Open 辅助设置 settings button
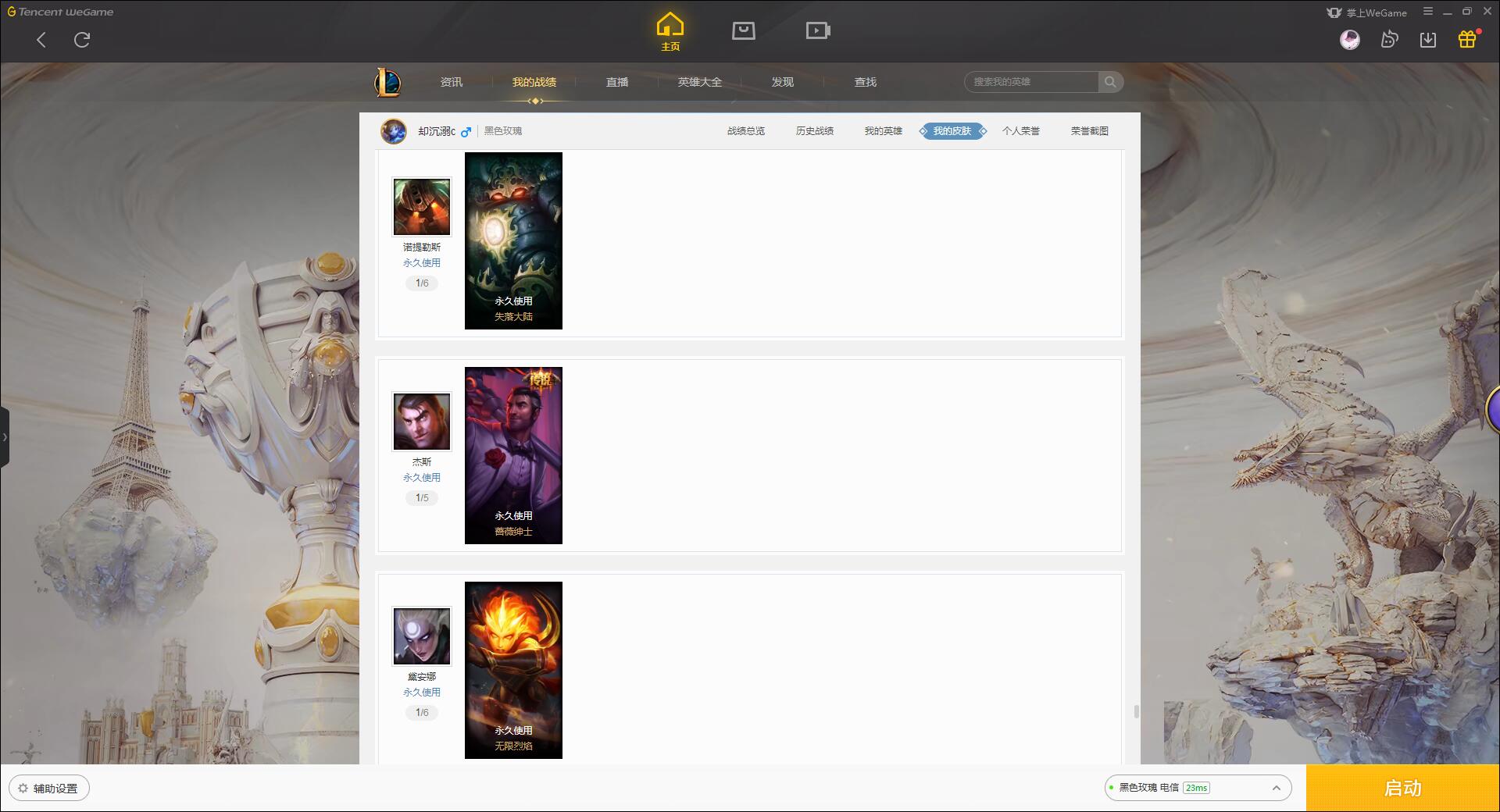Screen dimensions: 1500x812 point(49,789)
